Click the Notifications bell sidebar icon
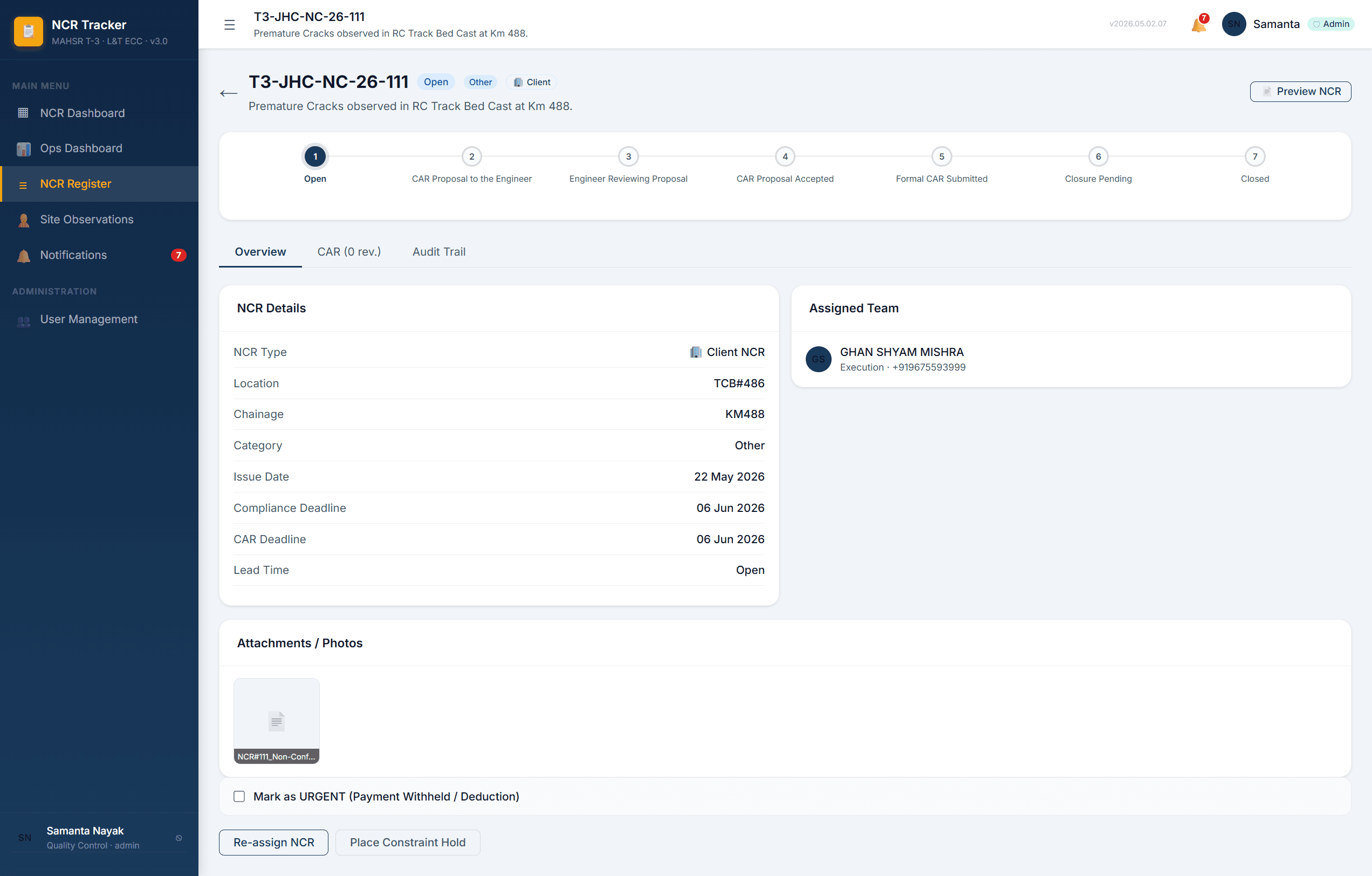The width and height of the screenshot is (1372, 876). click(x=23, y=256)
